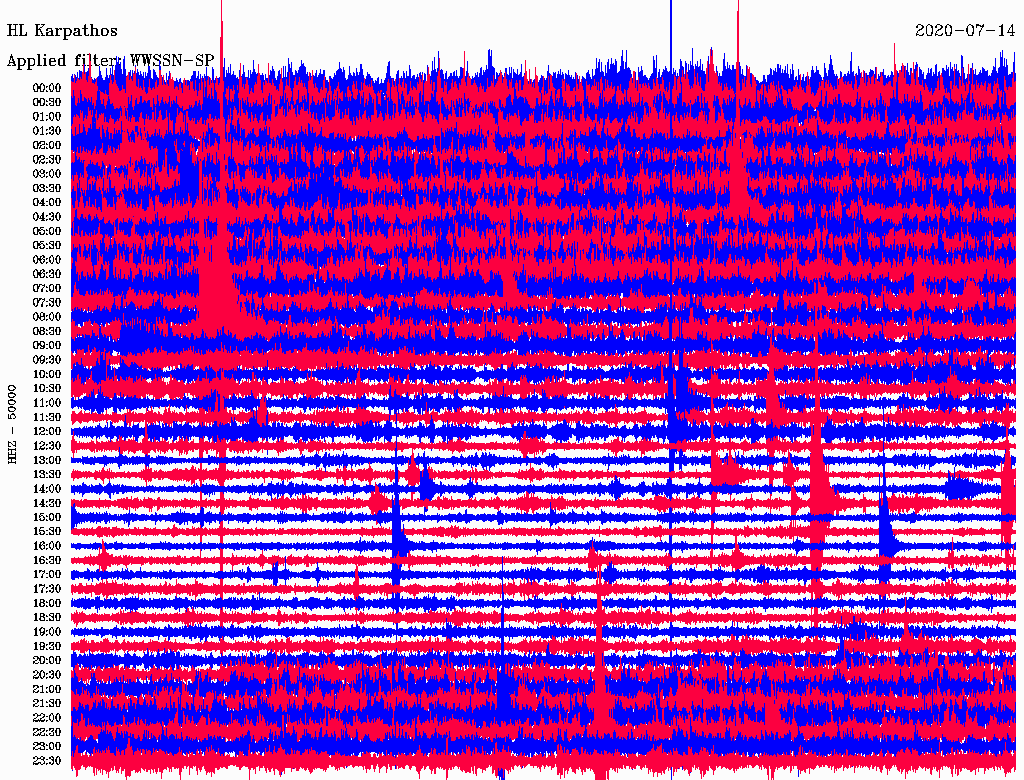This screenshot has height=780, width=1024.
Task: Select the 01:30 time label
Action: point(47,131)
